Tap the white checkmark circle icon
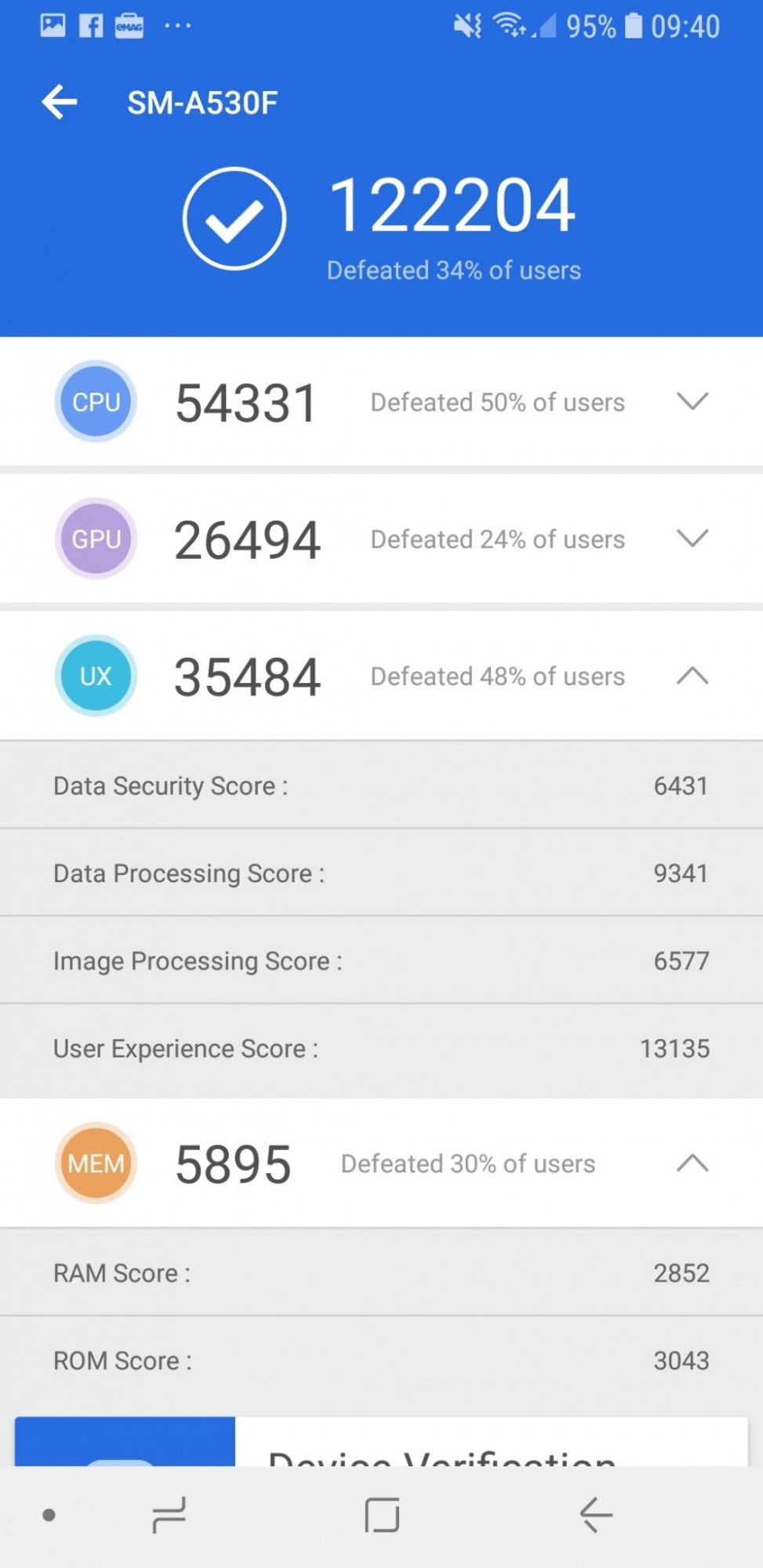 click(234, 219)
